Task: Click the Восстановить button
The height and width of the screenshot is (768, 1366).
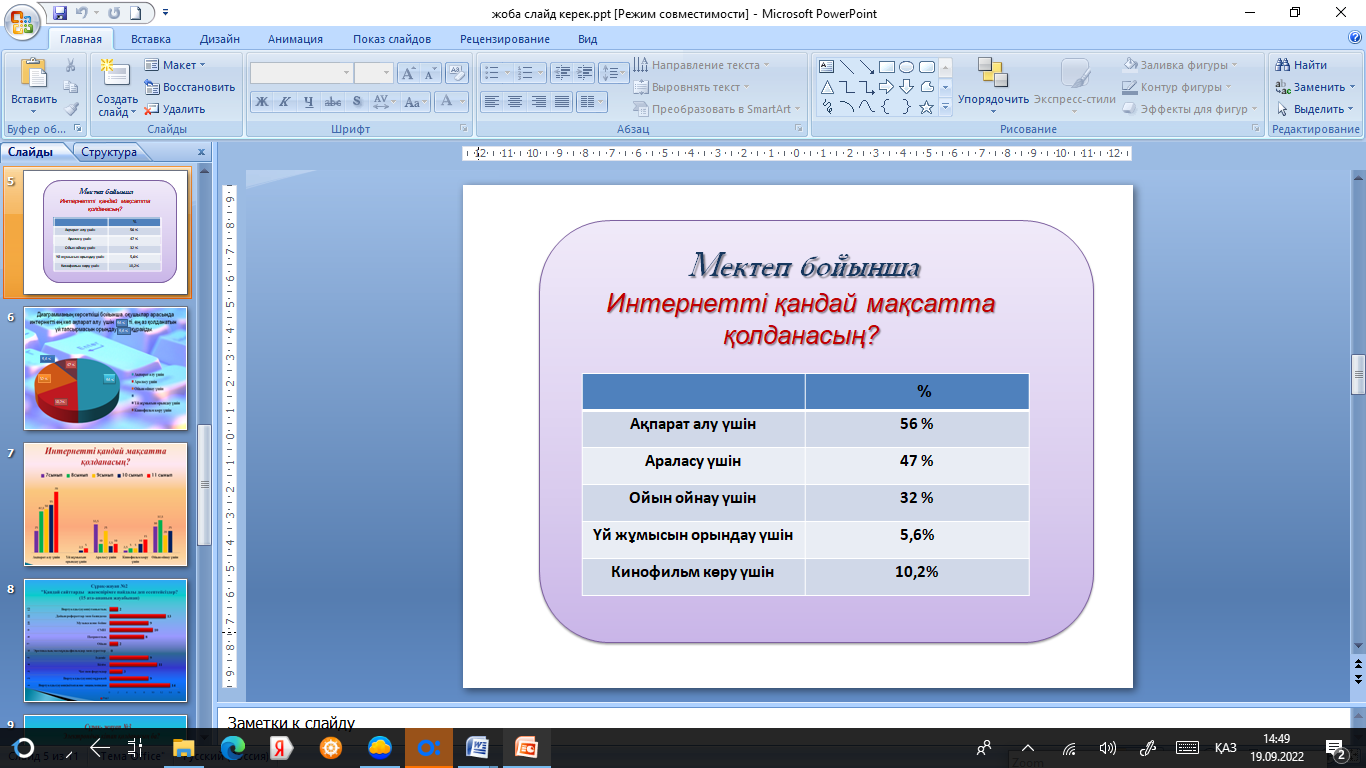Action: [190, 87]
